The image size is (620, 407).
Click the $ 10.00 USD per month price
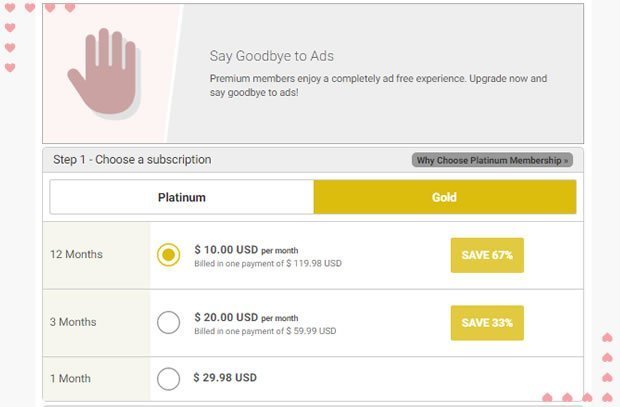pyautogui.click(x=246, y=250)
